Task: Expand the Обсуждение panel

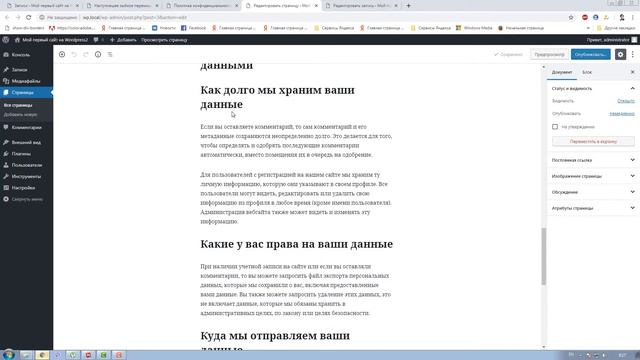Action: pyautogui.click(x=593, y=192)
